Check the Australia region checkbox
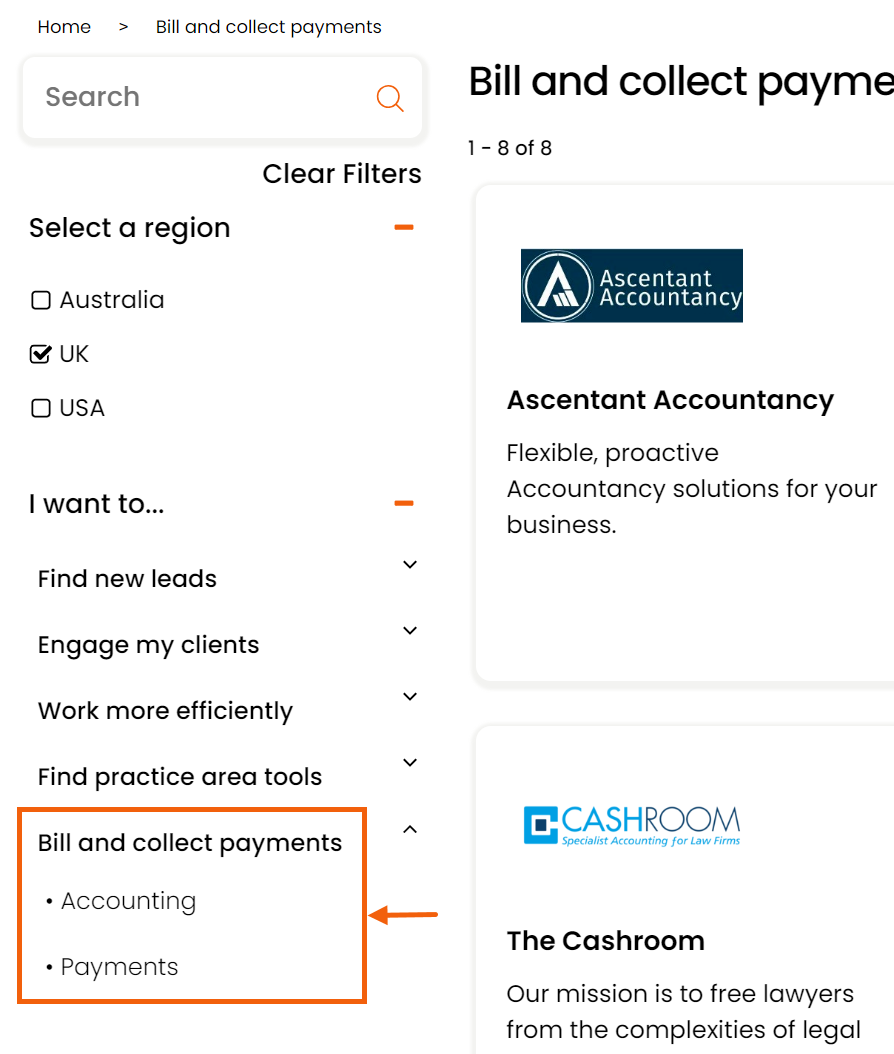Viewport: 894px width, 1054px height. [41, 300]
